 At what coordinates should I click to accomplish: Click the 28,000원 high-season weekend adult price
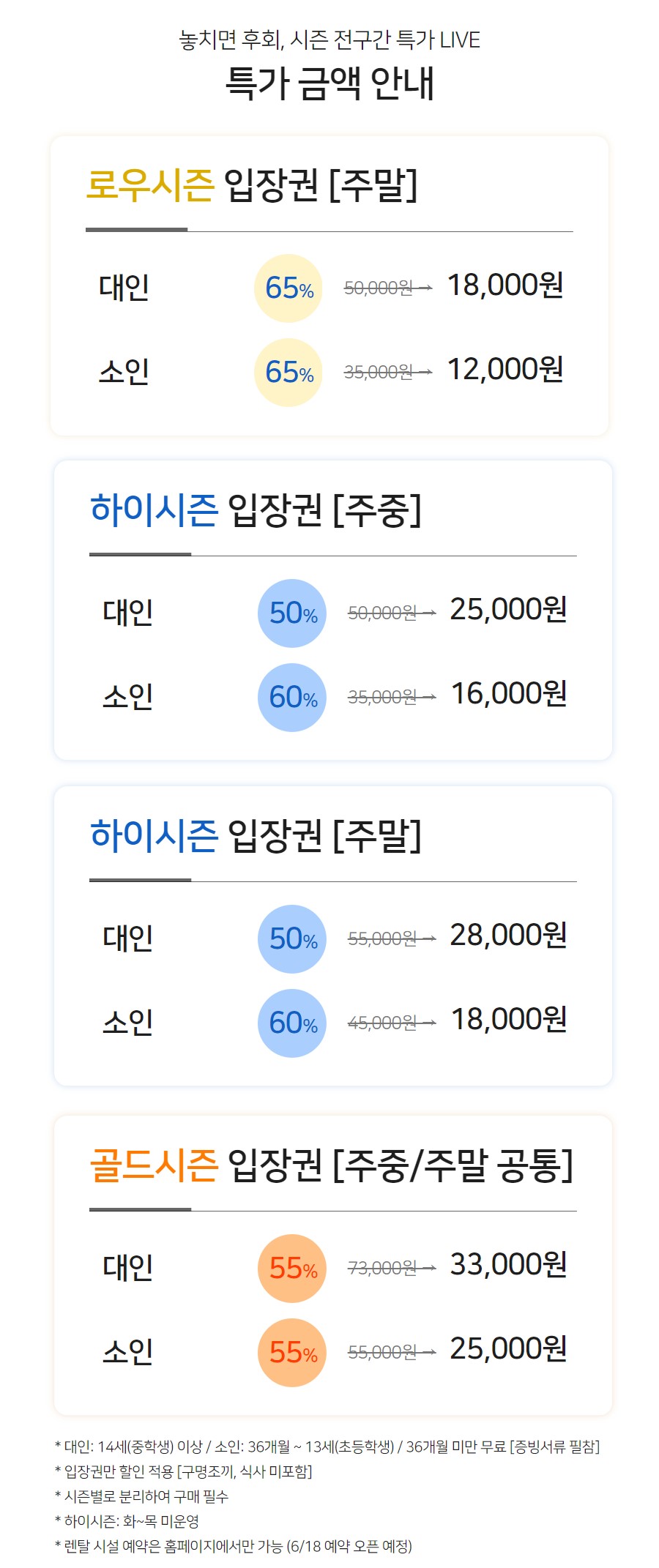(x=509, y=936)
